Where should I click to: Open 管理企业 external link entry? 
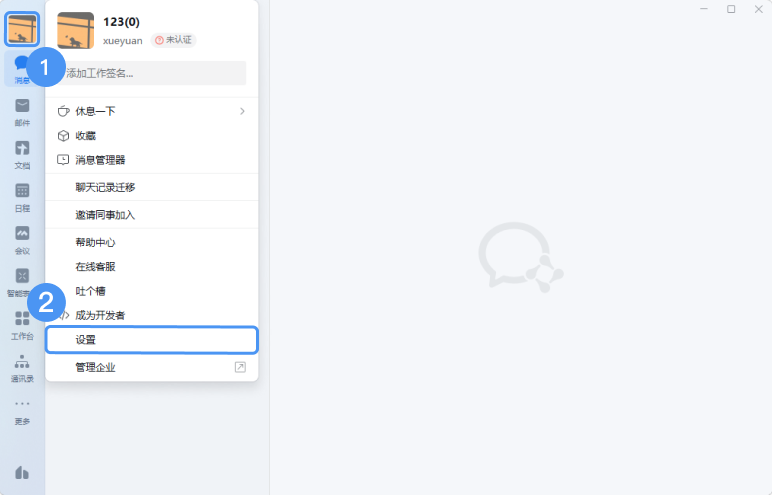point(152,367)
